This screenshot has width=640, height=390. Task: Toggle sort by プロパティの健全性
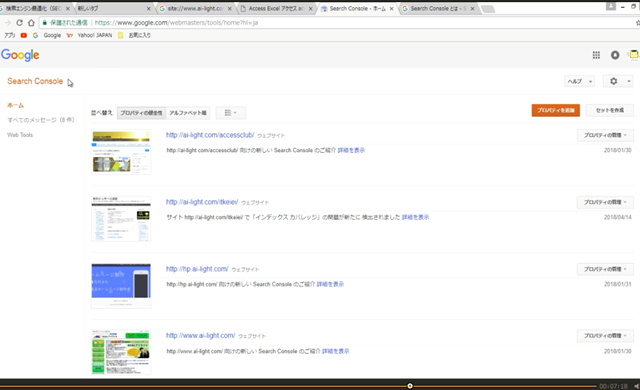141,113
